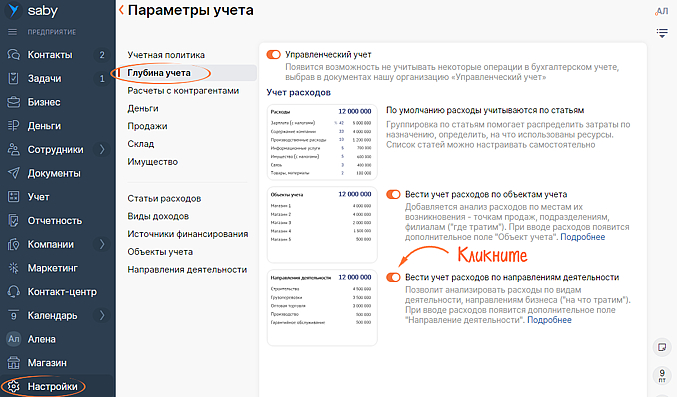Disable the Управленческий учет toggle
The width and height of the screenshot is (677, 397).
273,54
